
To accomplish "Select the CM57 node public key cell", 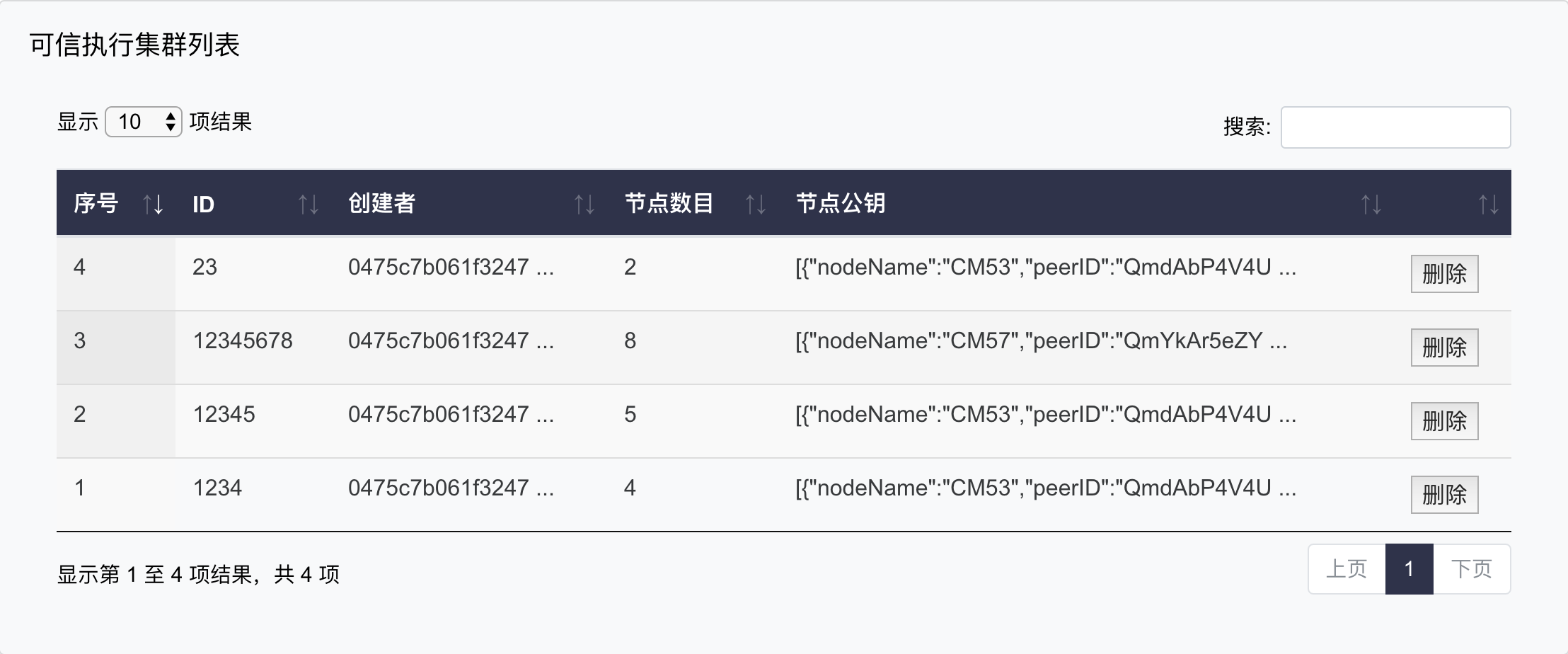I will coord(1040,341).
